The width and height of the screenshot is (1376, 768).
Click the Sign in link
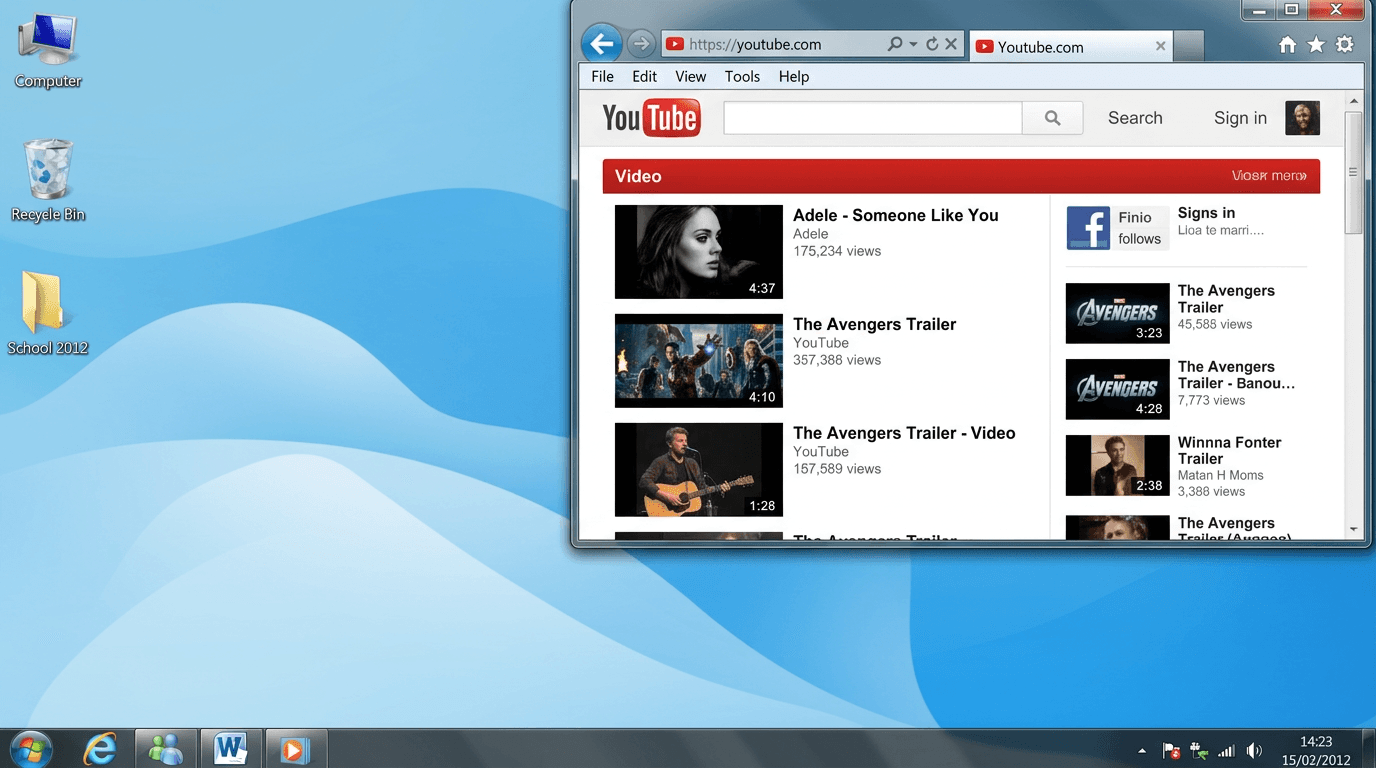1240,118
